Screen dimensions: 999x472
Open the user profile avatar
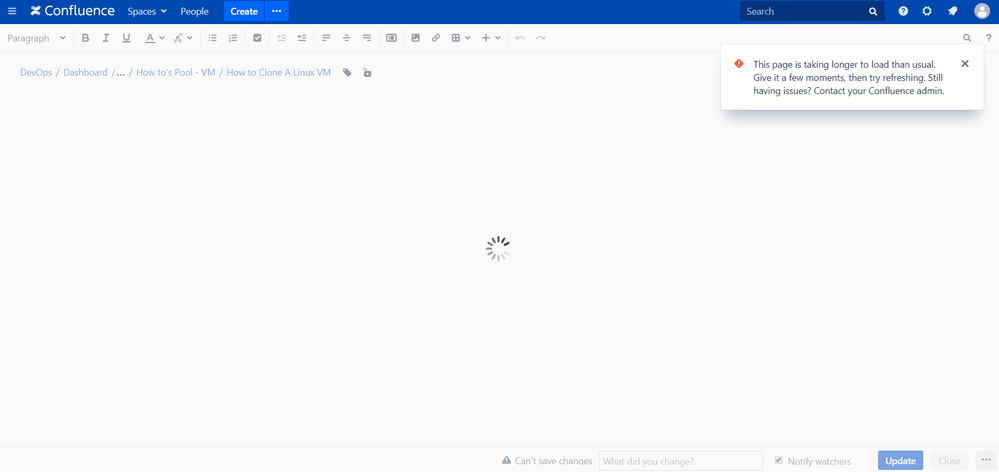pyautogui.click(x=982, y=11)
